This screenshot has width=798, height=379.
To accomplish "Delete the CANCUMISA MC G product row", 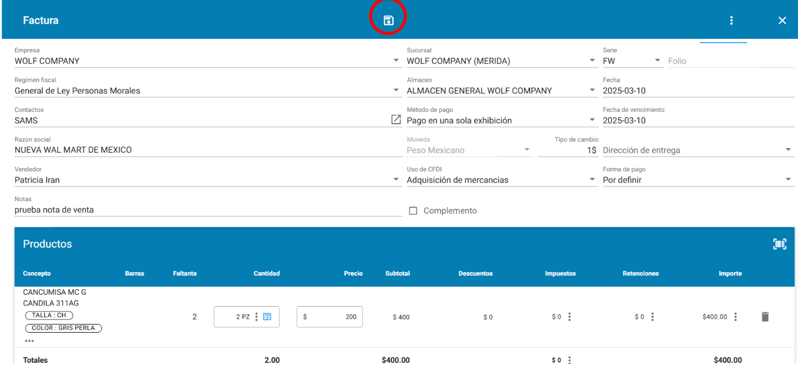I will [764, 316].
